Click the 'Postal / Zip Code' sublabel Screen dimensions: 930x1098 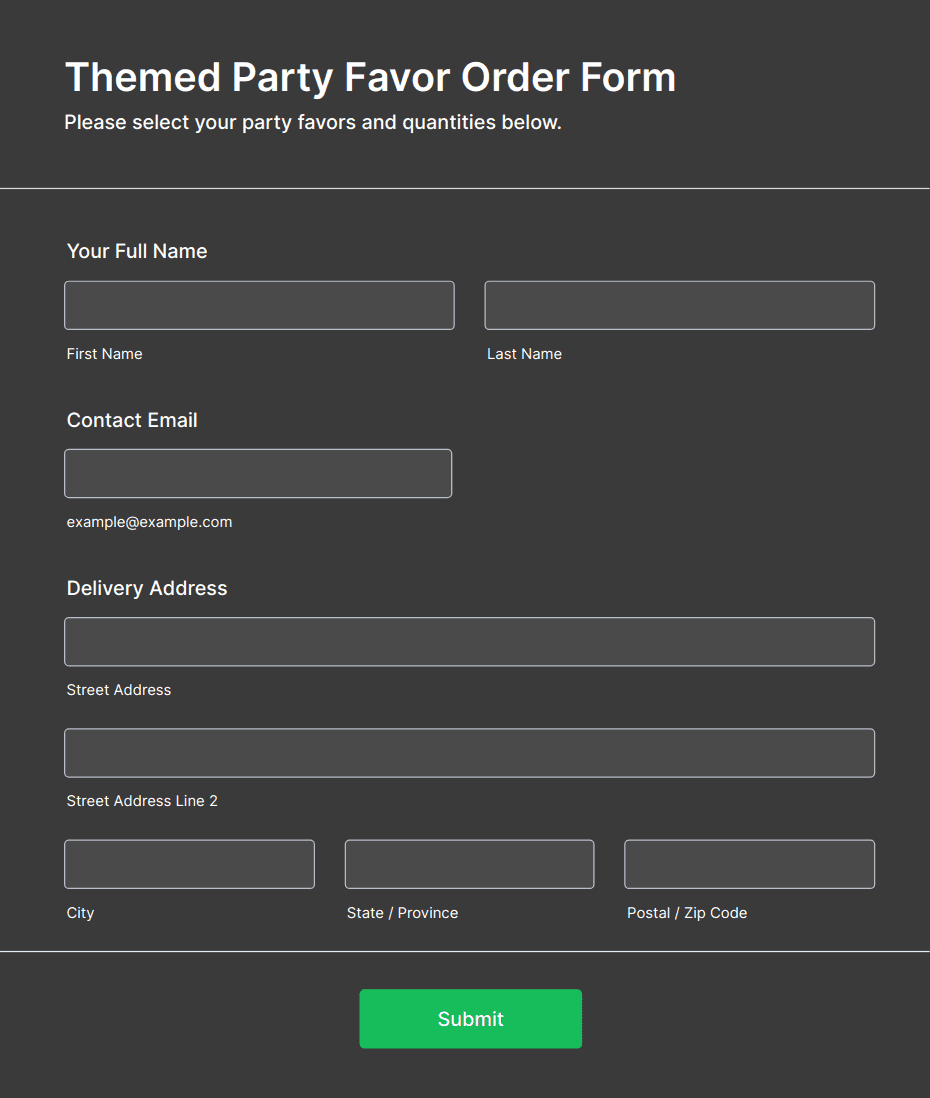click(x=687, y=913)
